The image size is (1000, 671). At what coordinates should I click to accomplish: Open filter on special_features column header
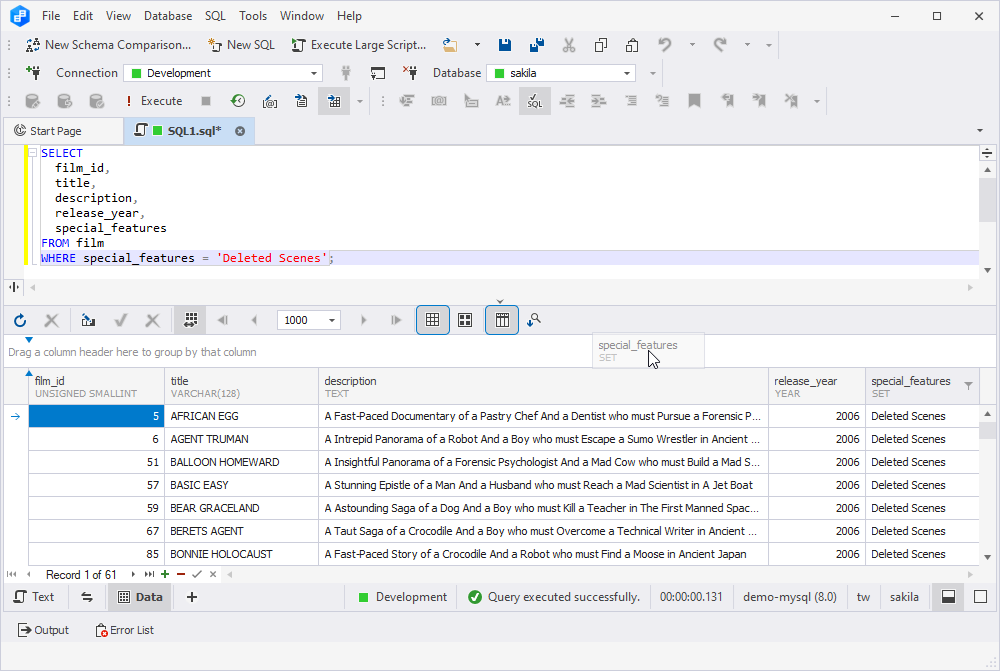click(x=968, y=385)
